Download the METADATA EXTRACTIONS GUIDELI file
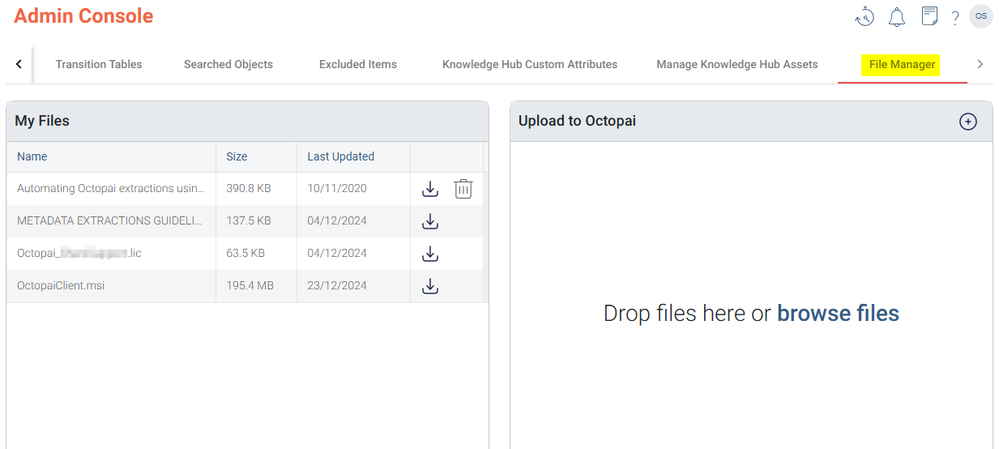Screen dimensions: 999x449 [x=431, y=222]
